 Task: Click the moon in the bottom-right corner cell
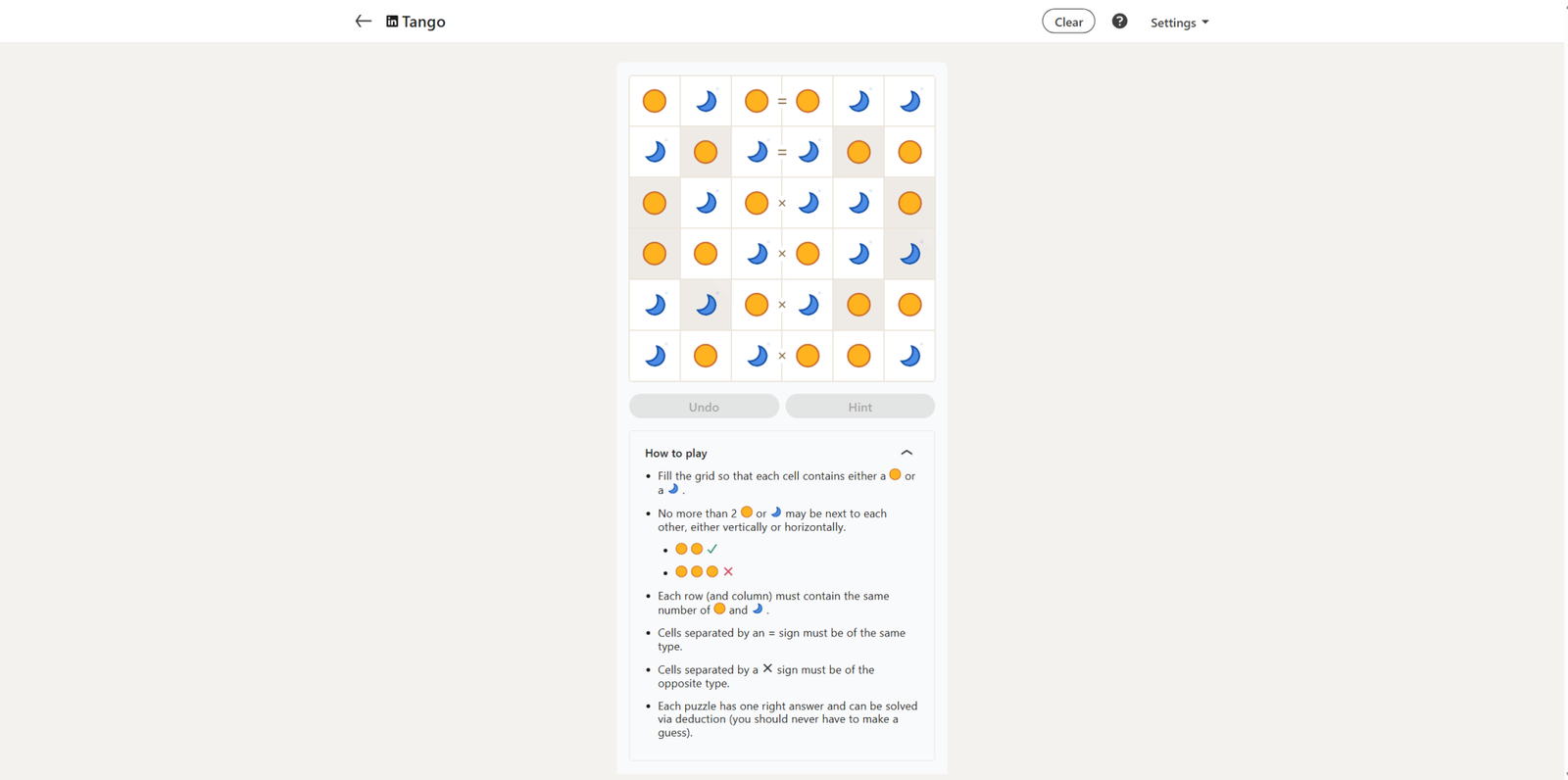[909, 356]
